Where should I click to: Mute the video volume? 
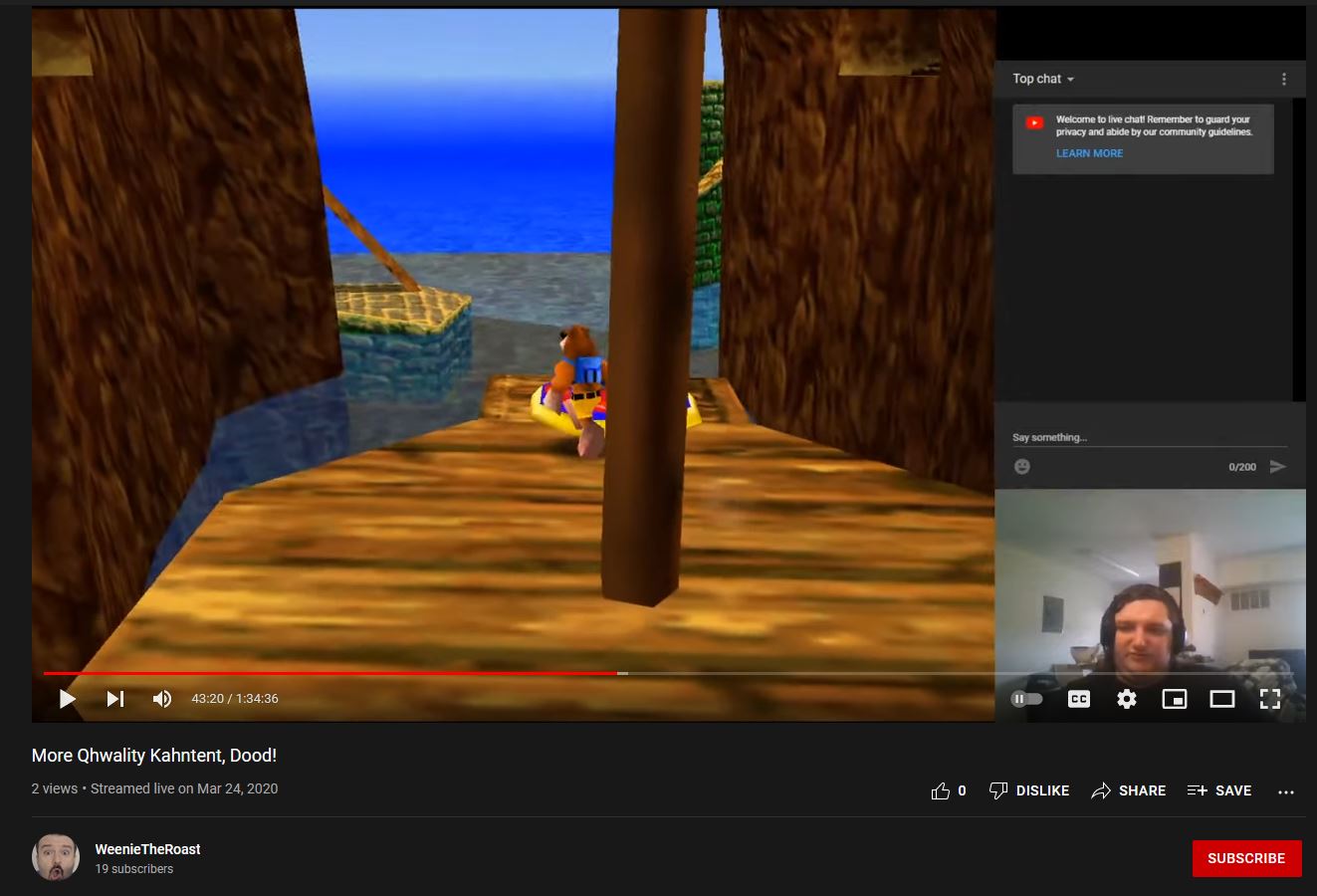tap(162, 699)
